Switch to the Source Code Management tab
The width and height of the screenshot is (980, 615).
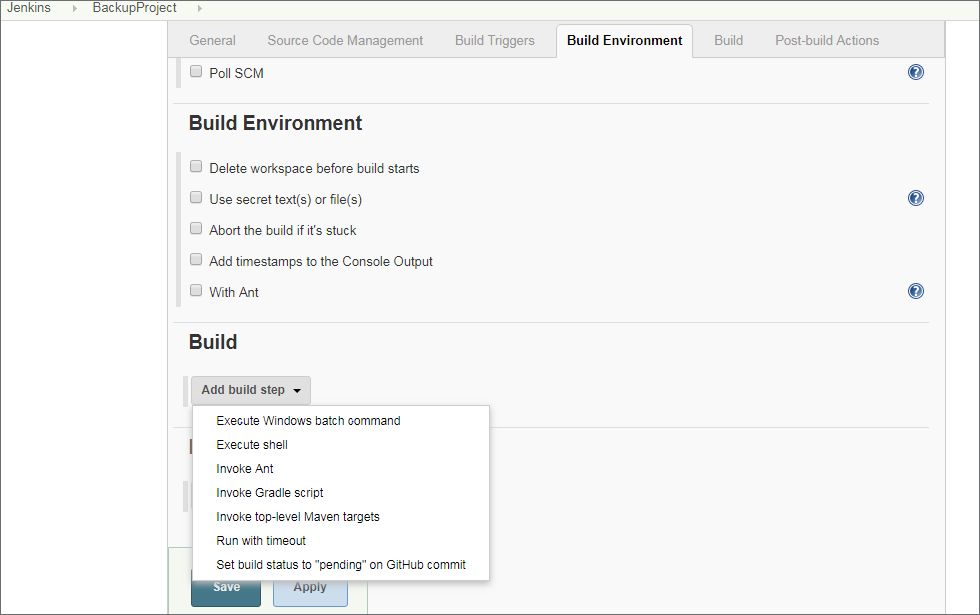[x=344, y=40]
